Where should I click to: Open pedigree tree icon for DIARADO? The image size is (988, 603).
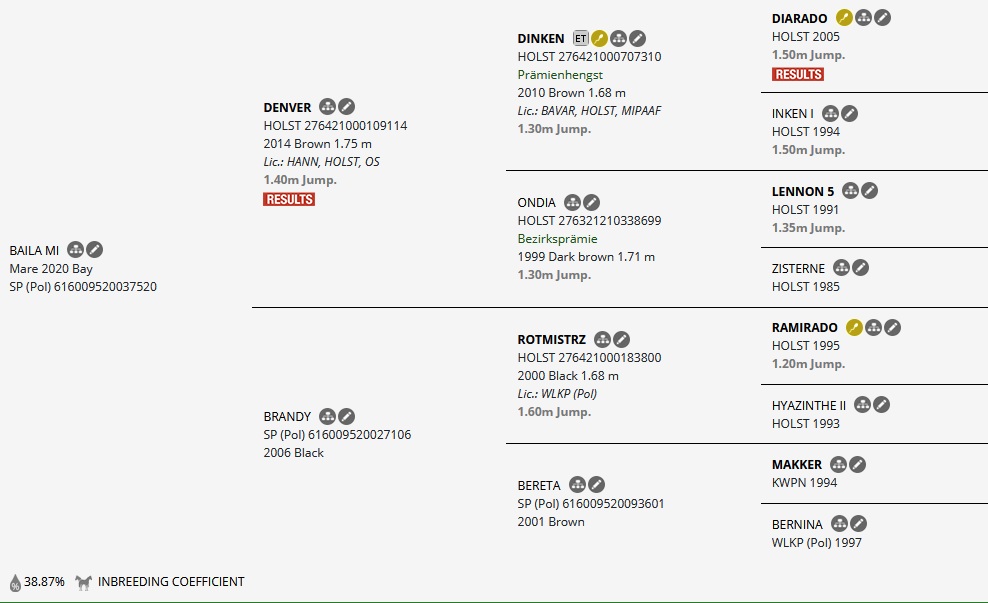[x=863, y=18]
